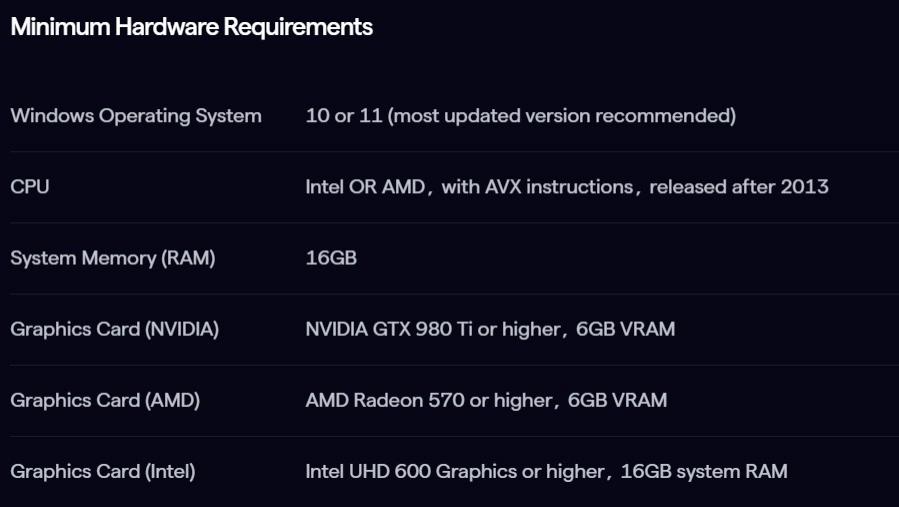Click the CPU row label
The width and height of the screenshot is (899, 507).
point(30,187)
